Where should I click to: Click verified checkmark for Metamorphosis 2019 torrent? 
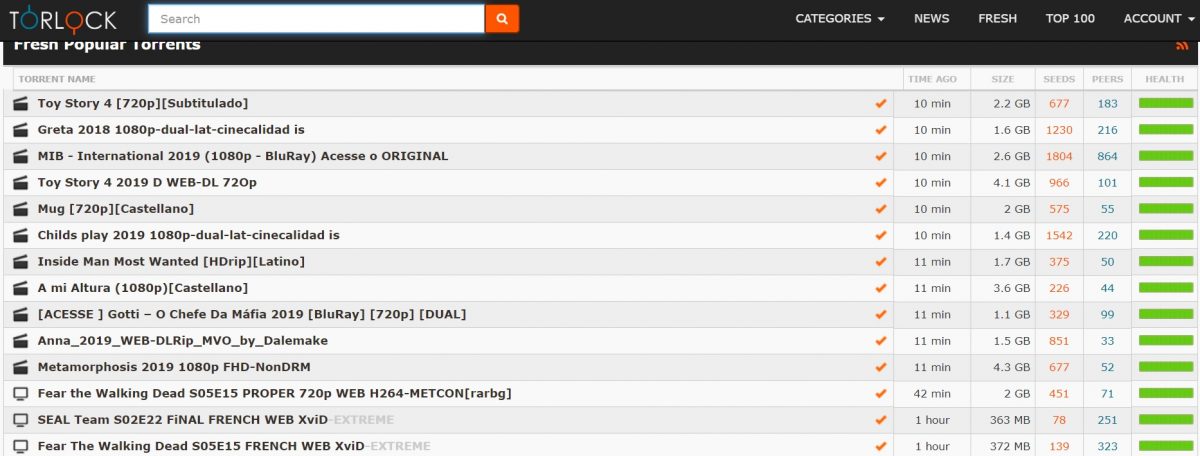[880, 367]
